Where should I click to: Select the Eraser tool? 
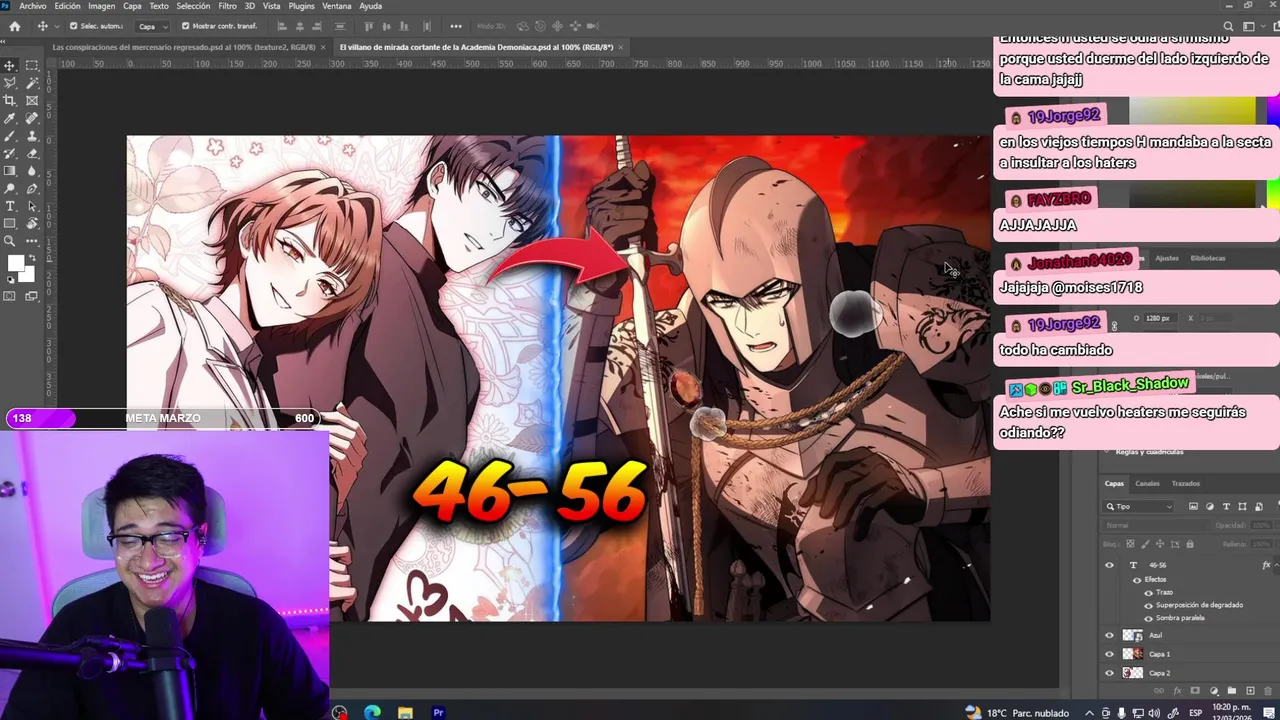(32, 154)
